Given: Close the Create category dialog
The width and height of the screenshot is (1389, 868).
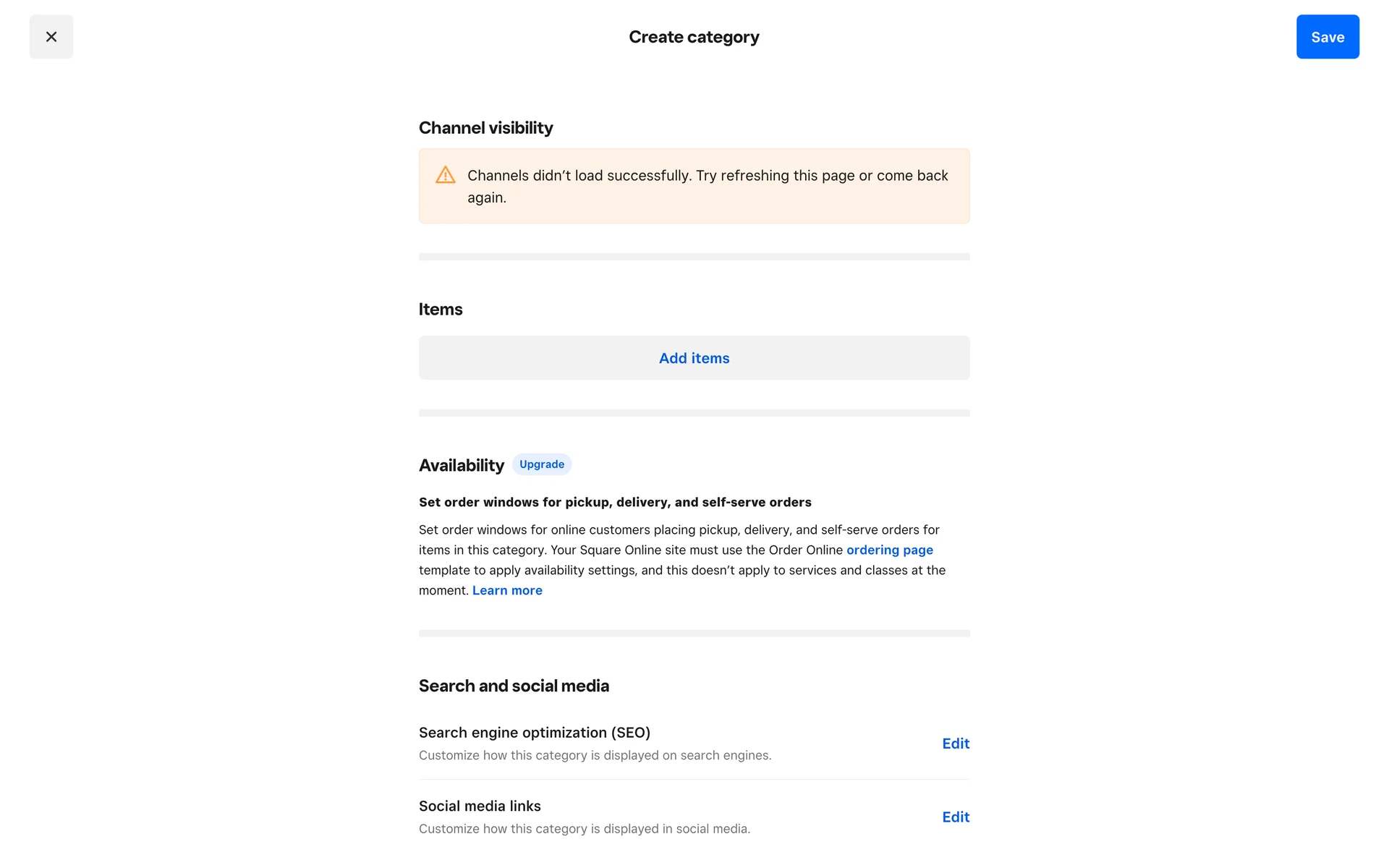Looking at the screenshot, I should point(51,37).
